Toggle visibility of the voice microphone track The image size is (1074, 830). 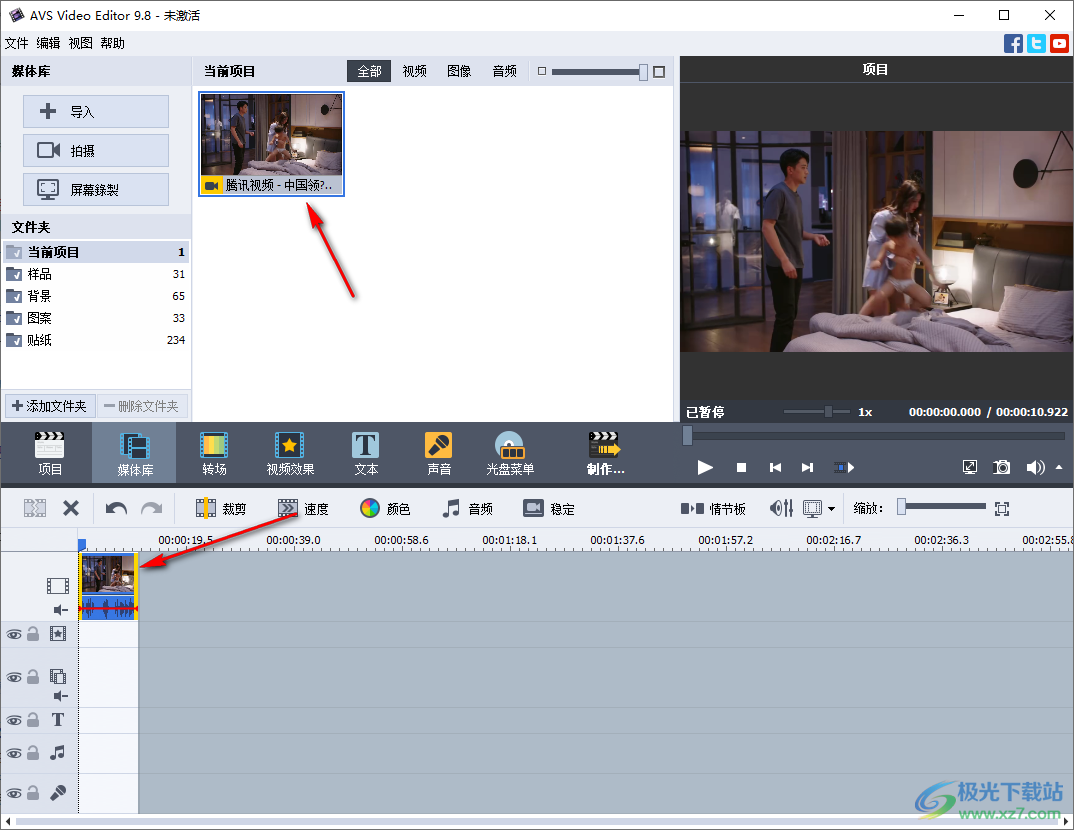(14, 793)
